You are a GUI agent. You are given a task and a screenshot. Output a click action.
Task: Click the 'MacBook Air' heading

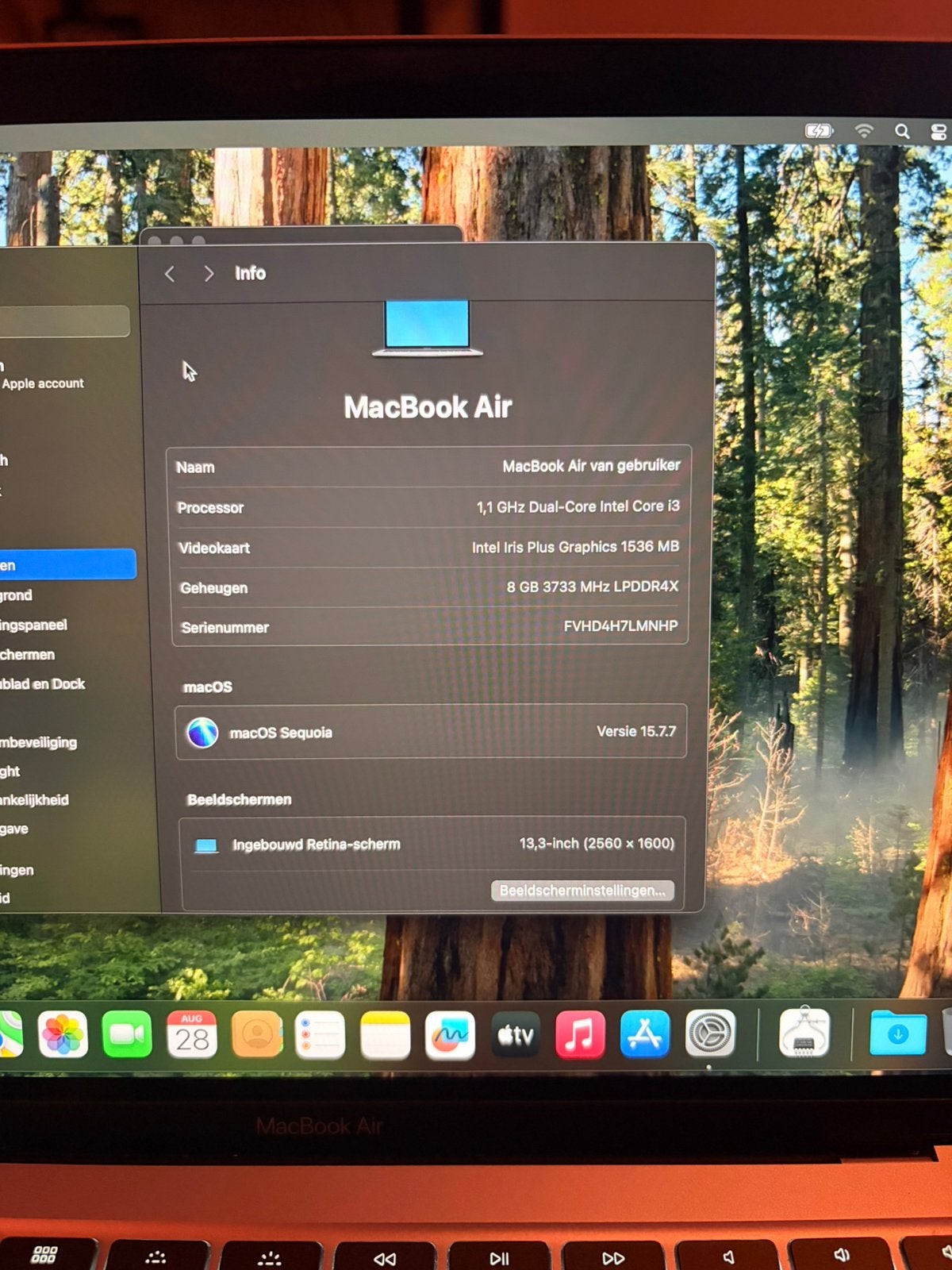click(428, 407)
